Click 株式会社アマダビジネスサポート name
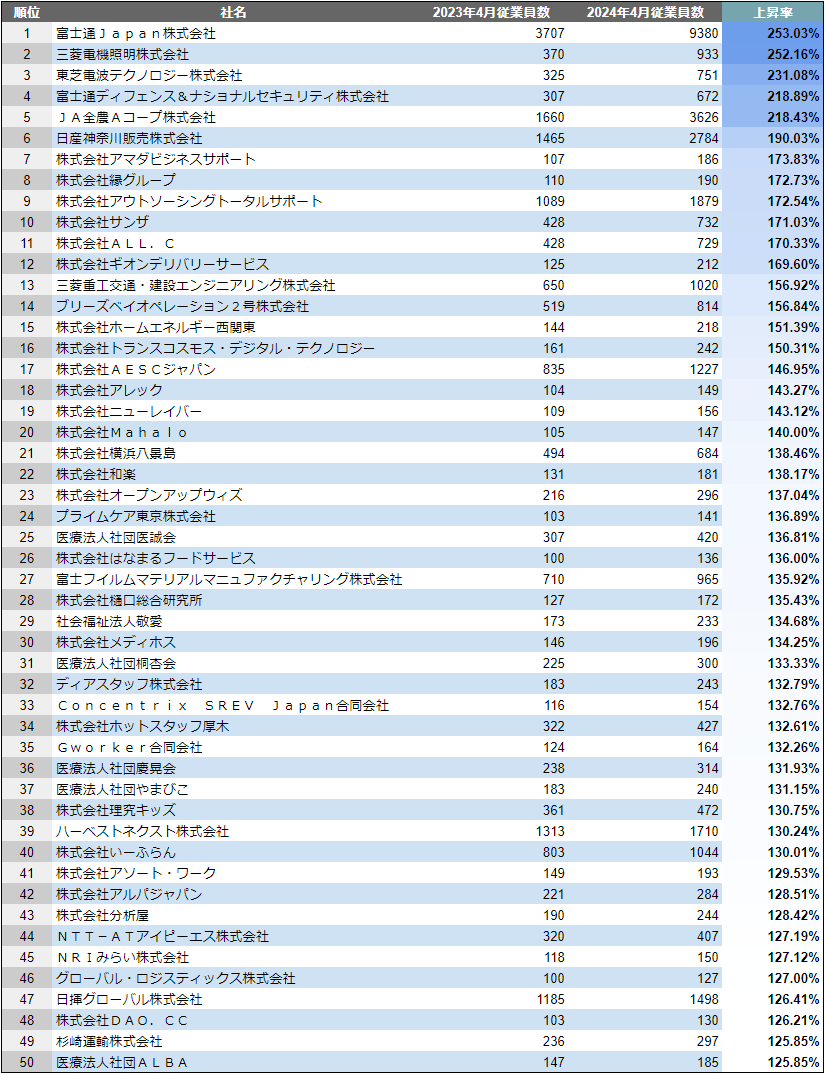This screenshot has height=1074, width=825. [156, 160]
